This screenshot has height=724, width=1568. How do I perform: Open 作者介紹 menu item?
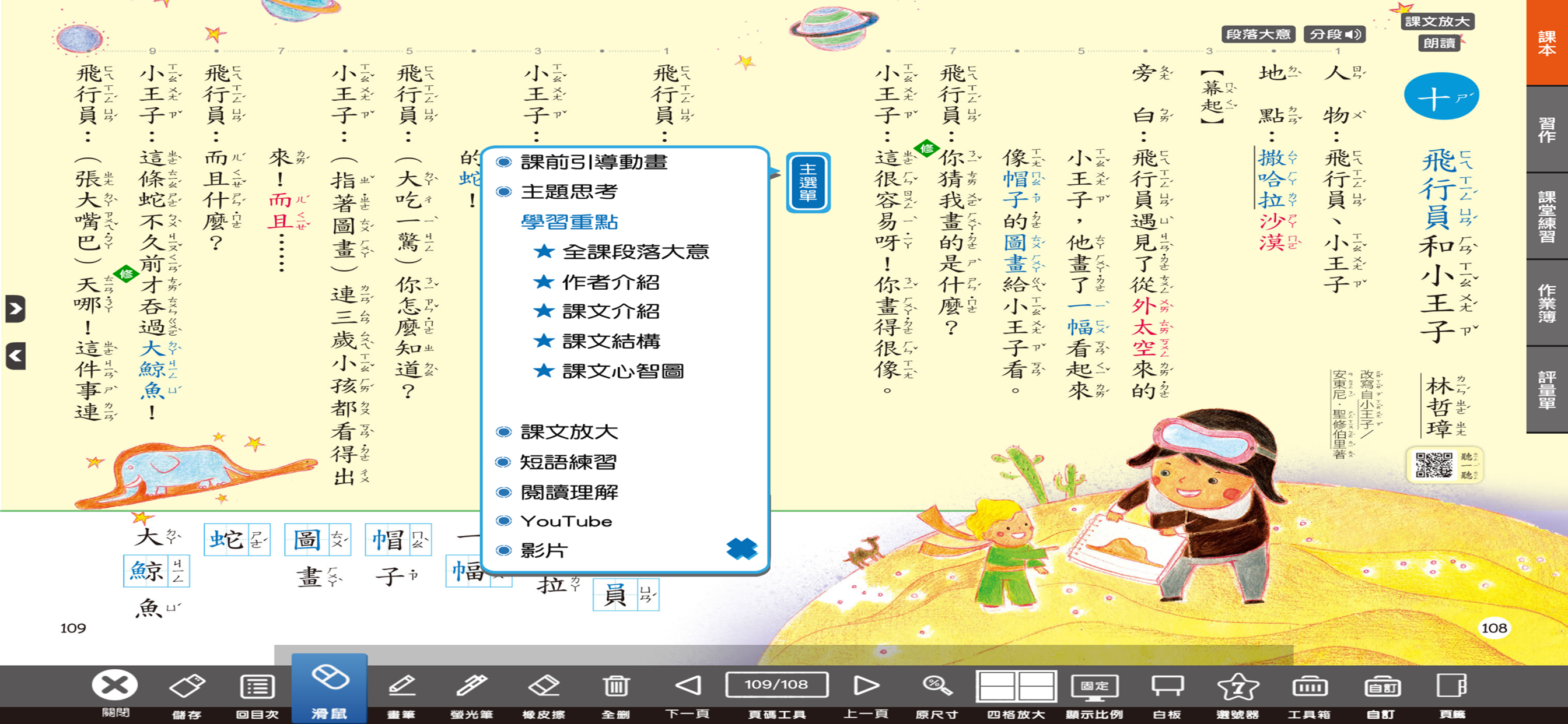pyautogui.click(x=611, y=282)
